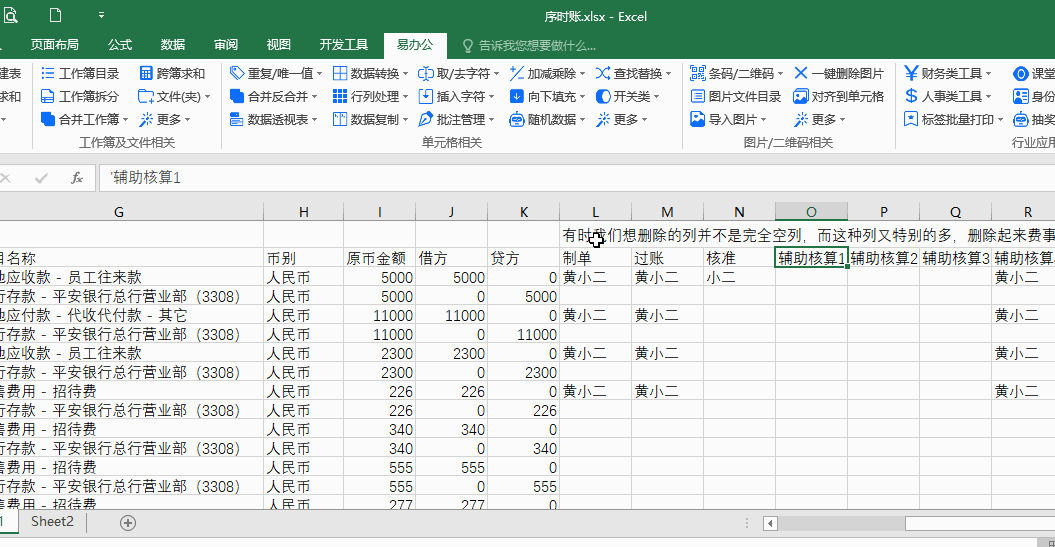Select the 币别 header cell
Image resolution: width=1055 pixels, height=547 pixels.
[303, 258]
